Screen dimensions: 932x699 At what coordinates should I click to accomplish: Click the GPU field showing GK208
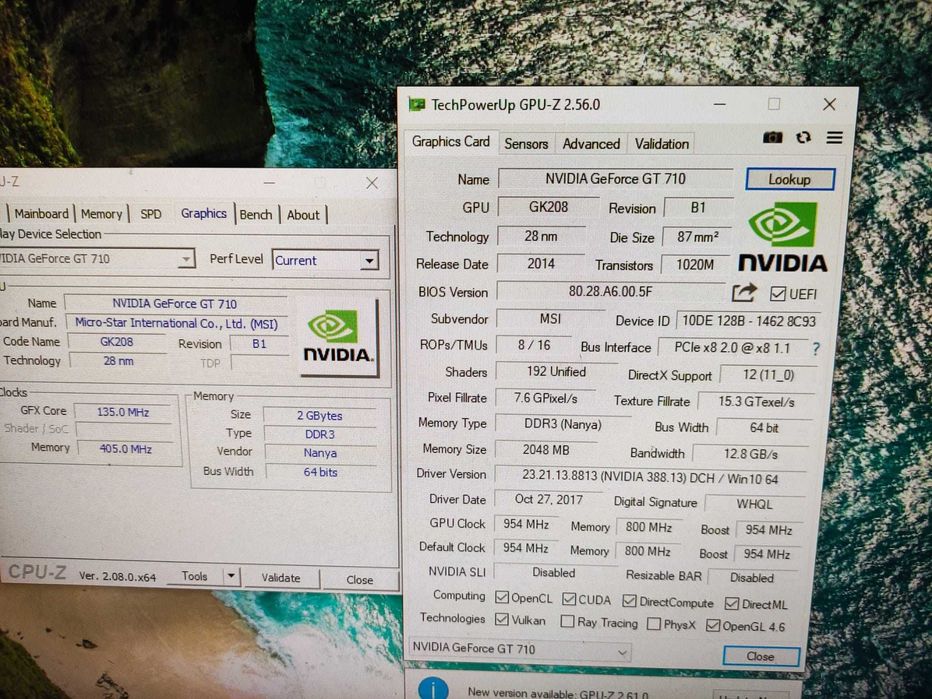(x=548, y=207)
